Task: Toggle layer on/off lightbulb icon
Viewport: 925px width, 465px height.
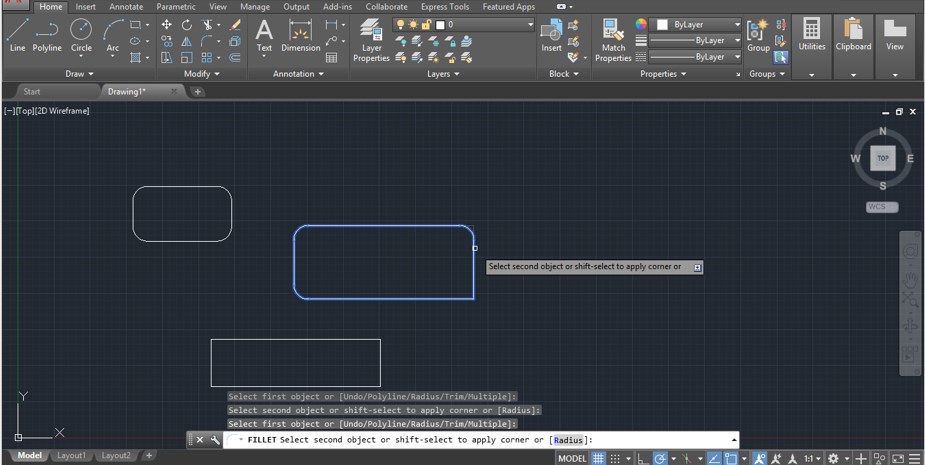Action: point(401,24)
